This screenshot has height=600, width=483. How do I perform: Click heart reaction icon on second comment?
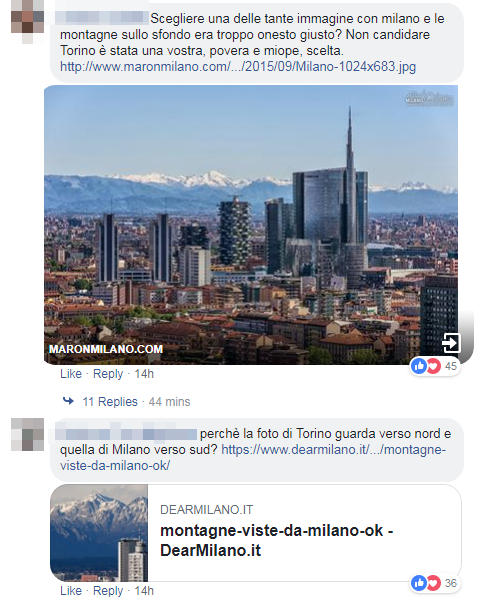[x=434, y=583]
